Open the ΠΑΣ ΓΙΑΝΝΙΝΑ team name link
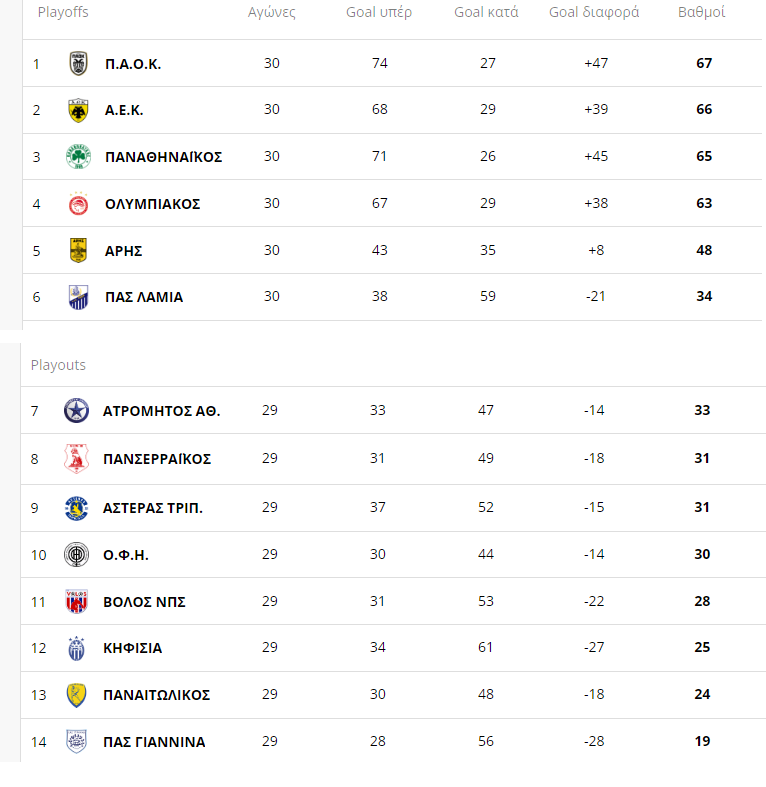 154,742
